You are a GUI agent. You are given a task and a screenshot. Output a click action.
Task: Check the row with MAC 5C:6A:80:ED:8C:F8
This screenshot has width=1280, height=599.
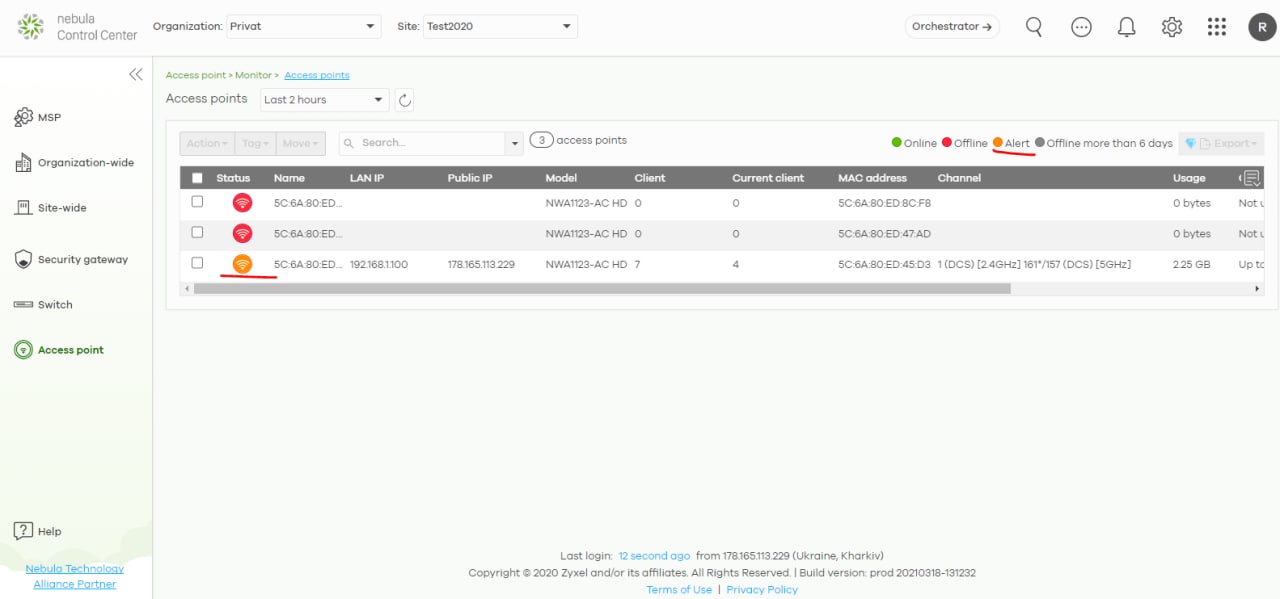click(x=197, y=202)
